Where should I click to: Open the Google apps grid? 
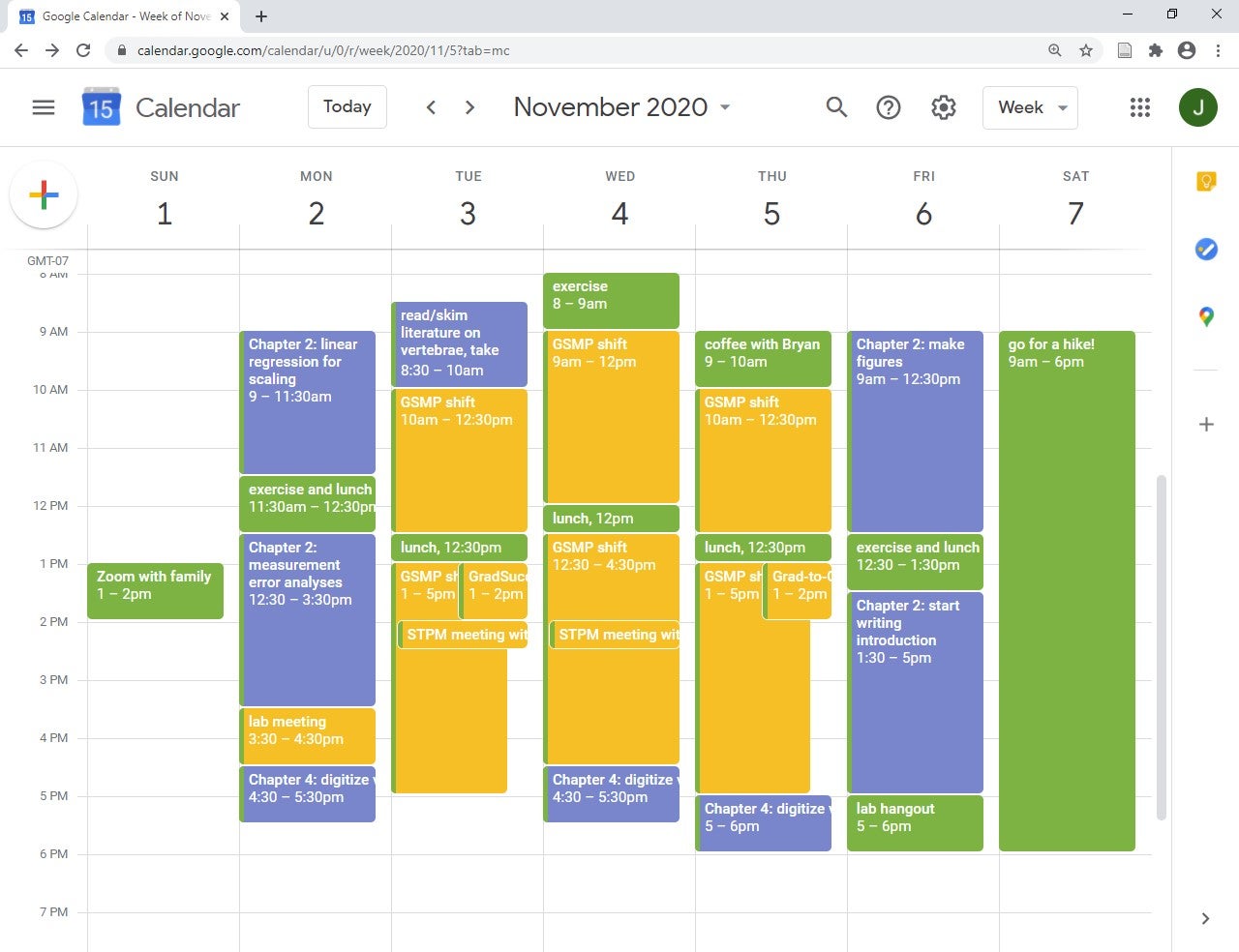click(1139, 107)
